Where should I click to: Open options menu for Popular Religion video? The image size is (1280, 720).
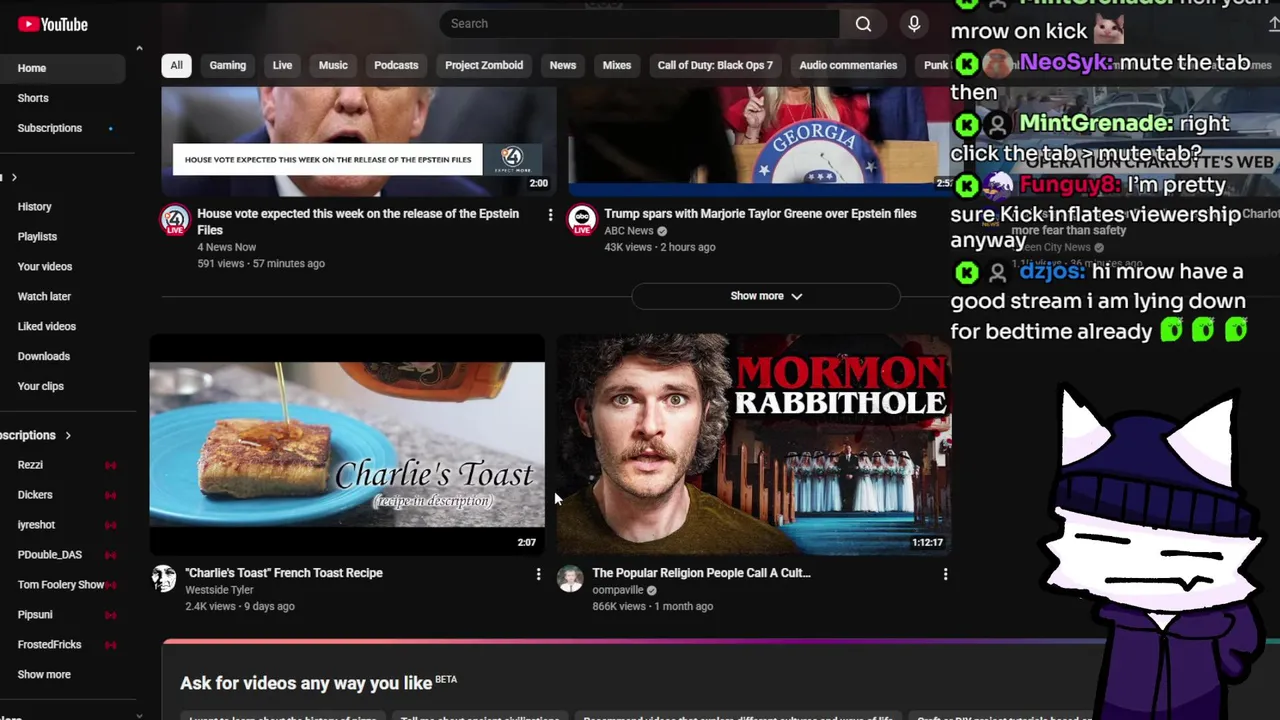[945, 574]
